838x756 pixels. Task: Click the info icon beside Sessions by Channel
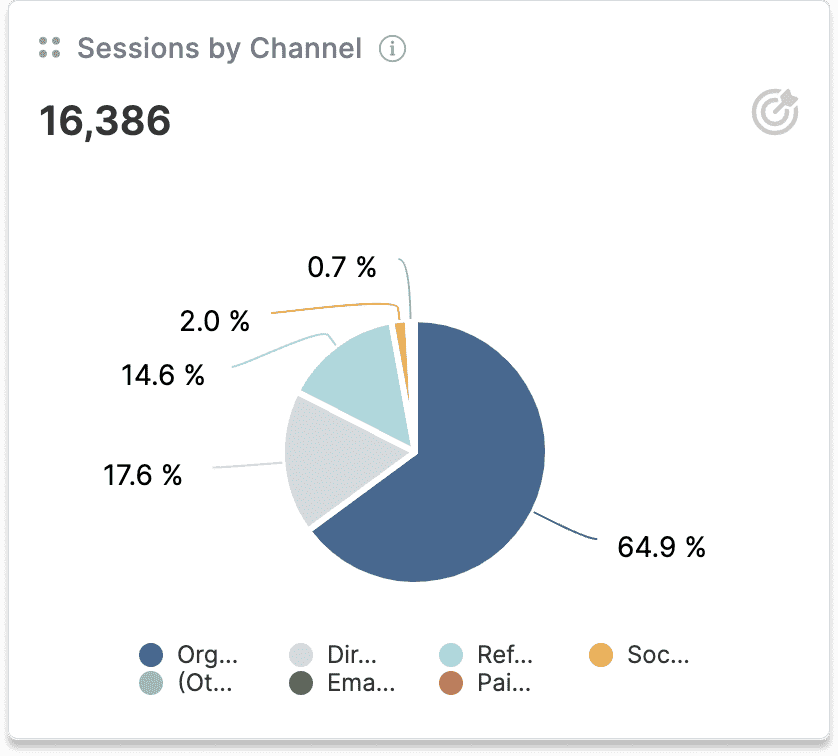[393, 48]
